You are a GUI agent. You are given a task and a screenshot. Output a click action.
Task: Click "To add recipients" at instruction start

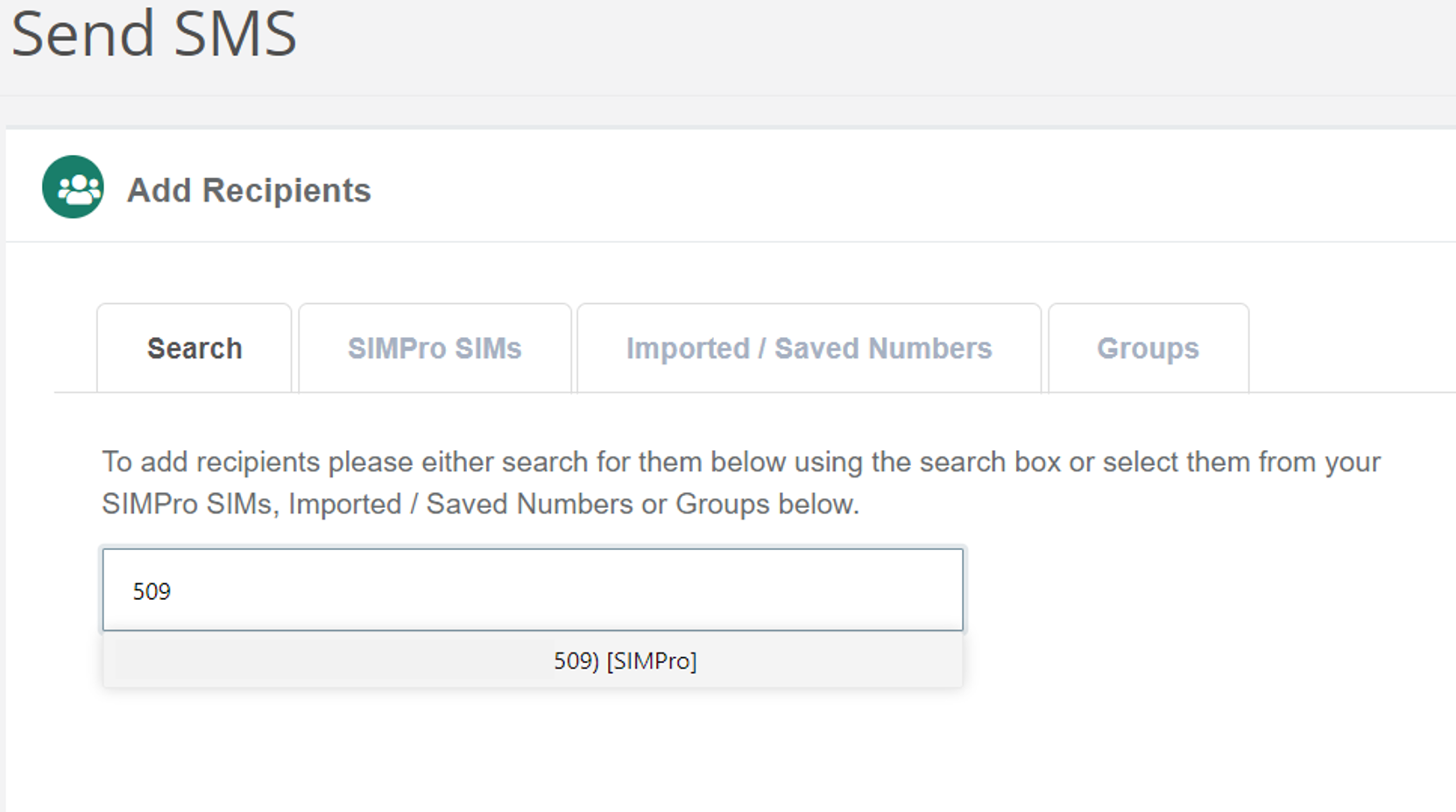coord(210,462)
